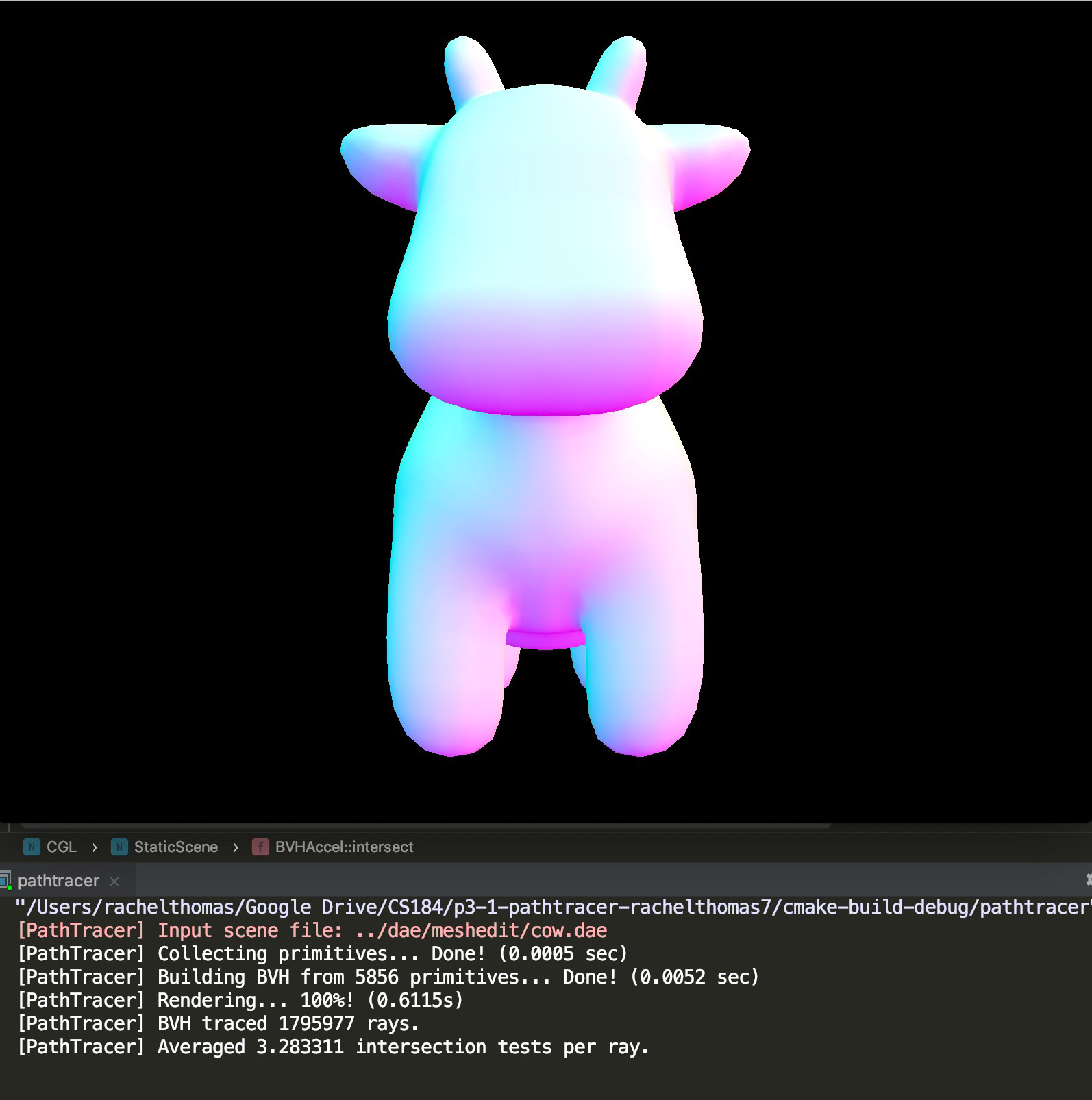Click the 'Rendering... 100%! (0.6115s)' line
The width and height of the screenshot is (1092, 1100).
pos(240,1000)
